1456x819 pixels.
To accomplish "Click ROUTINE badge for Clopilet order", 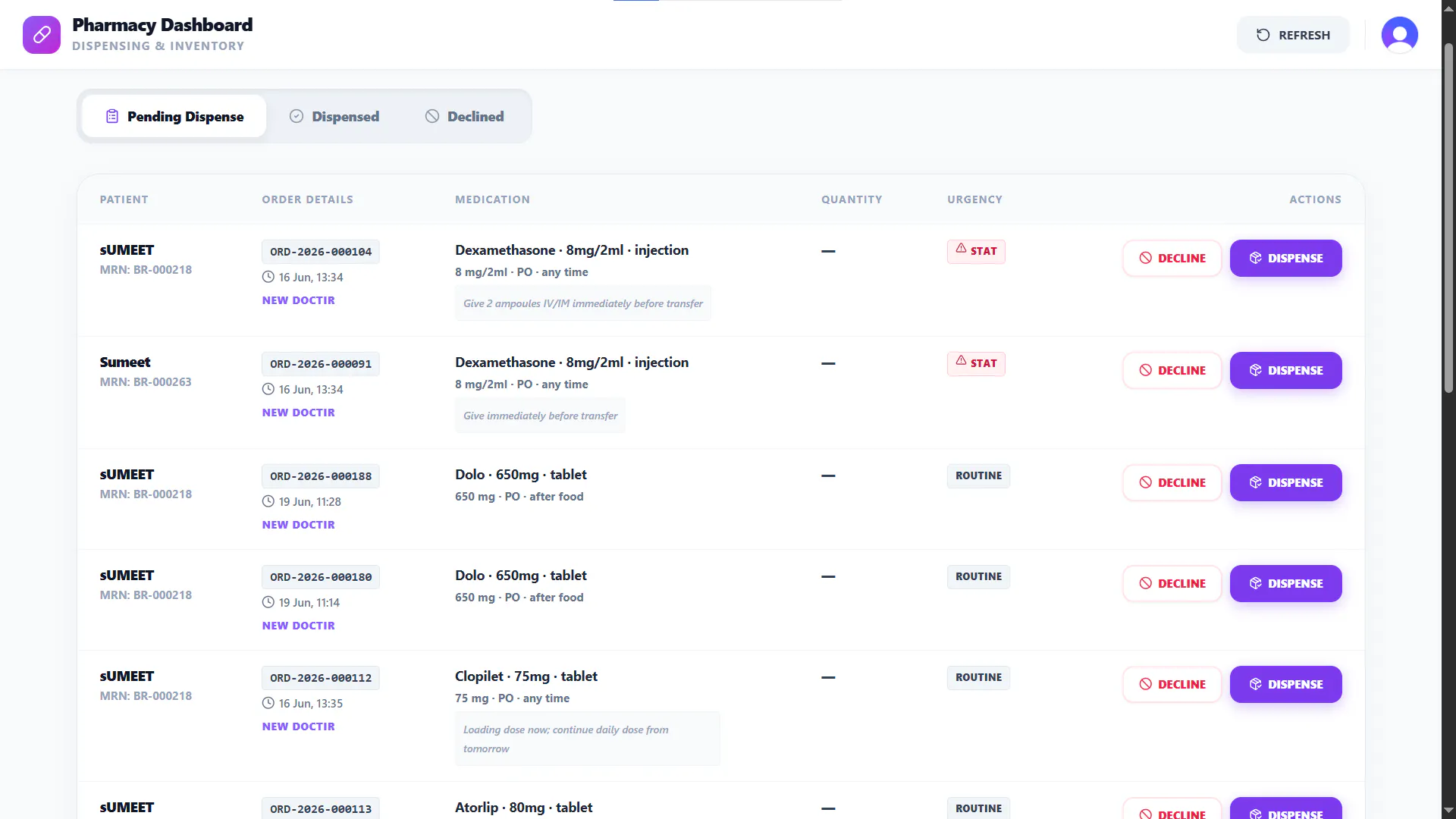I will point(978,677).
